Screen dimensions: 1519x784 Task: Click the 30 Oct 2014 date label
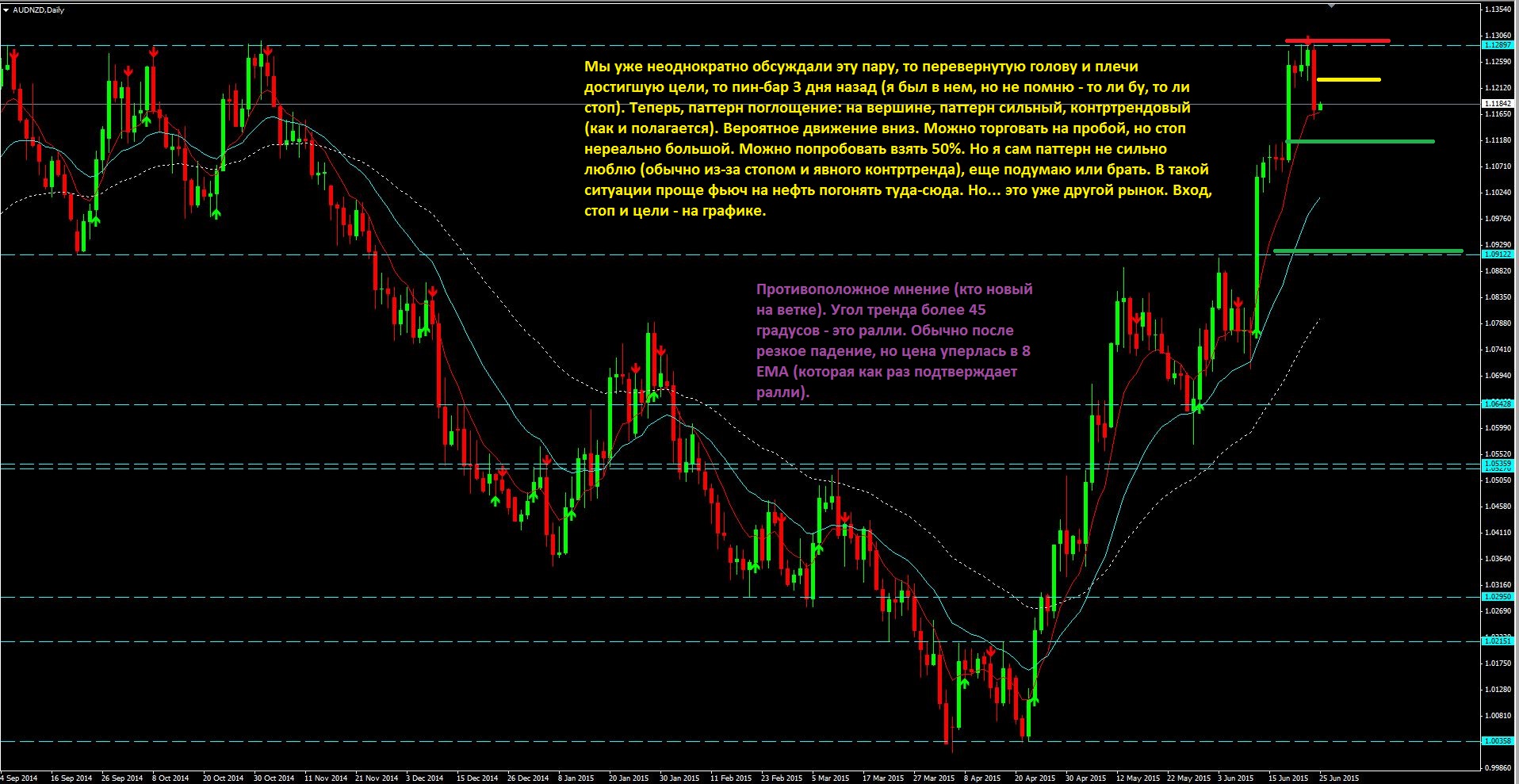[274, 778]
